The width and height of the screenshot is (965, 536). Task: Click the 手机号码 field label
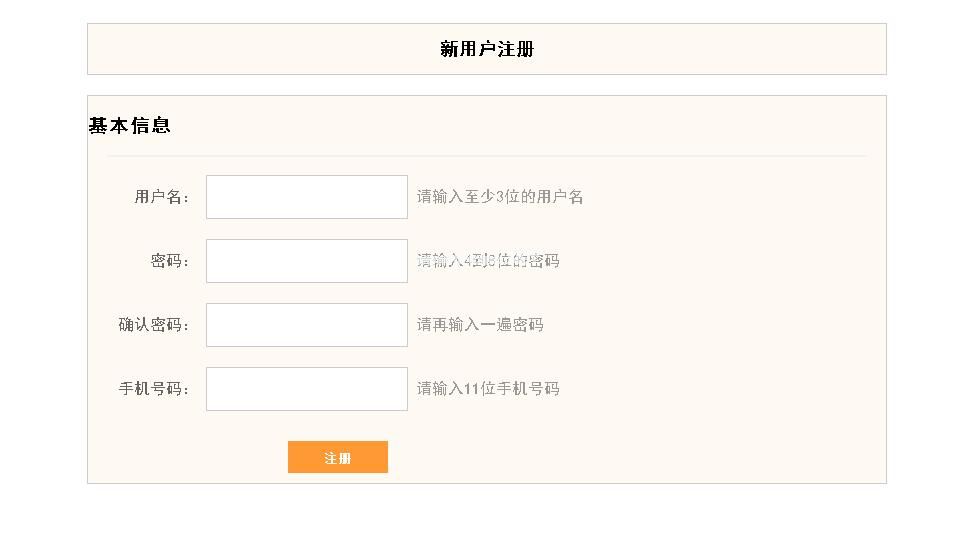click(x=153, y=389)
